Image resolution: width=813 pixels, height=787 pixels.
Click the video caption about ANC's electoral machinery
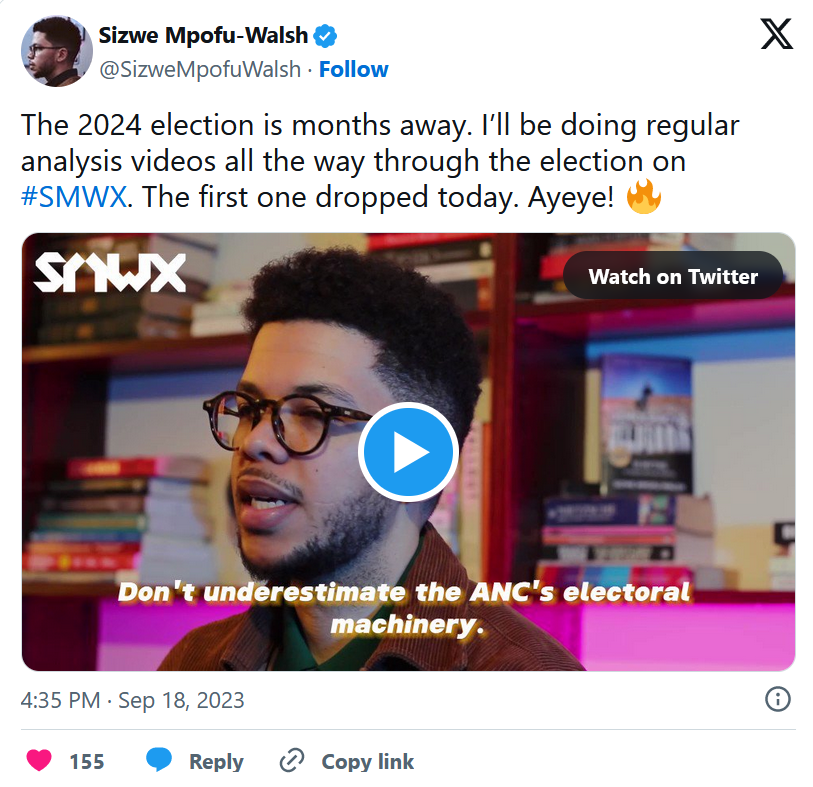404,608
